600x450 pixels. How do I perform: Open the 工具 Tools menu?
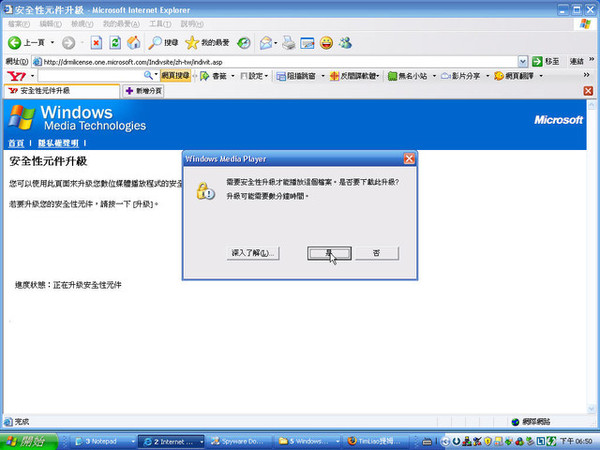(160, 24)
